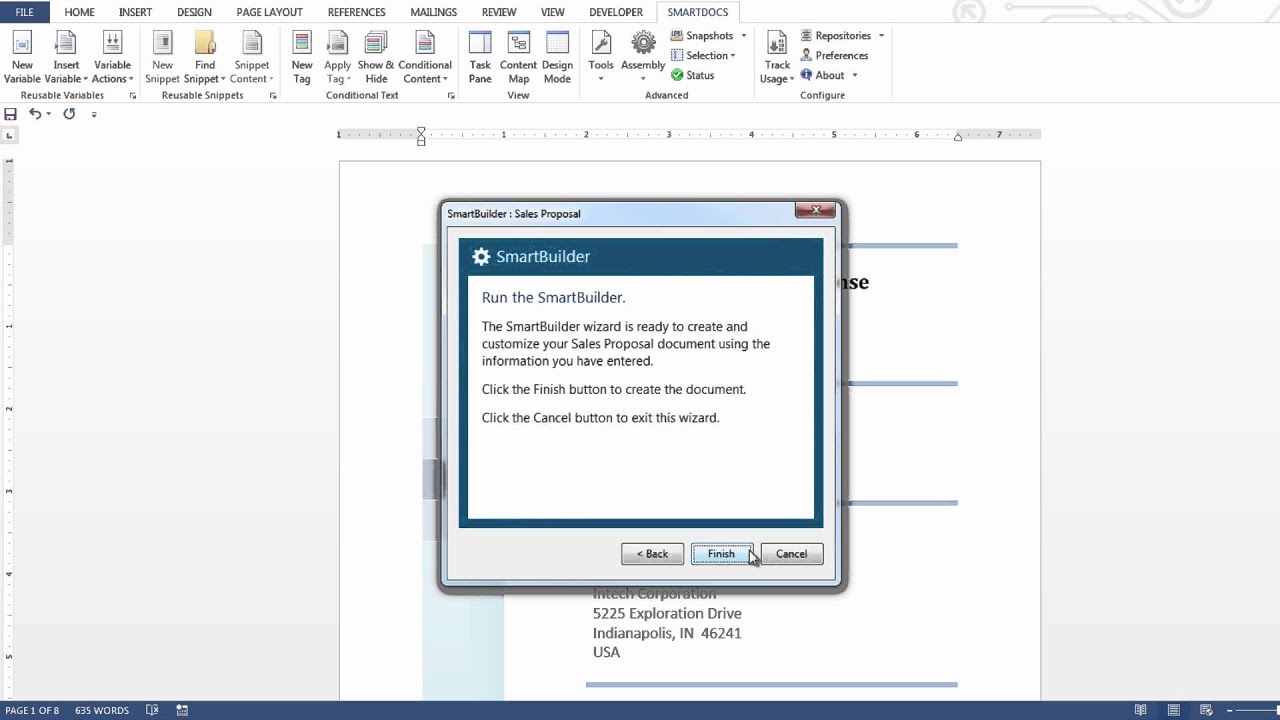Switch to the DESIGN tab
Image resolution: width=1280 pixels, height=720 pixels.
[x=194, y=12]
